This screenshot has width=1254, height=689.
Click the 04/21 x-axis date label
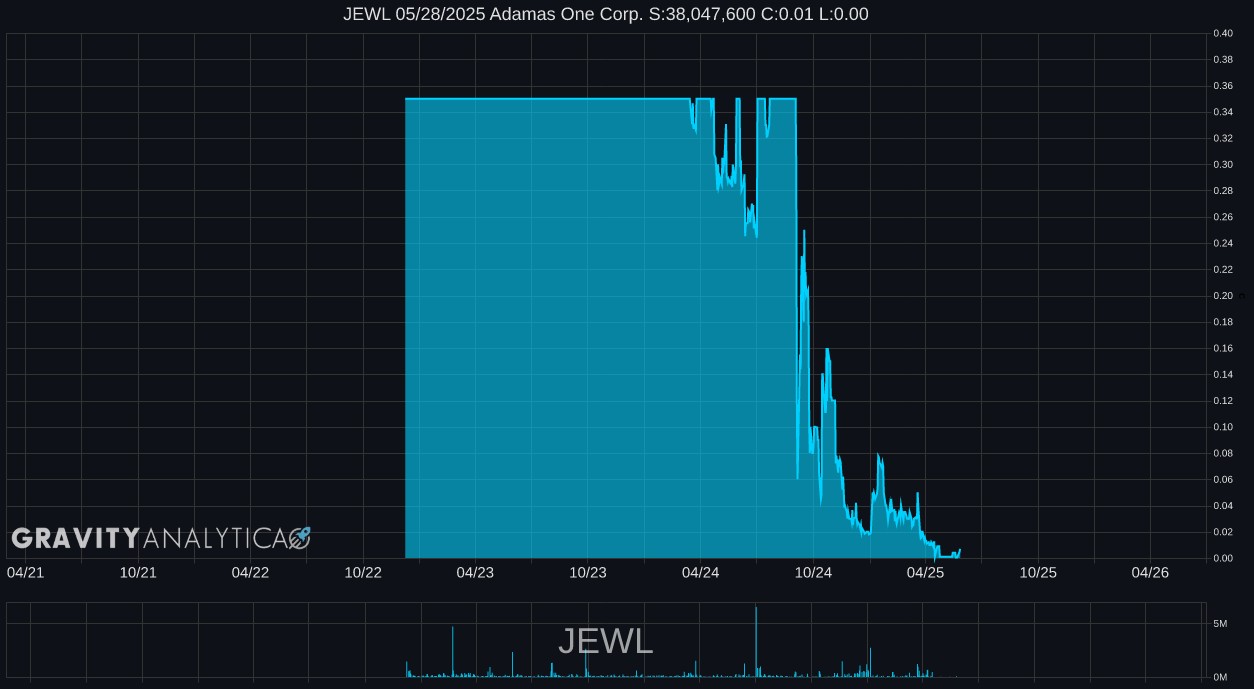(25, 573)
